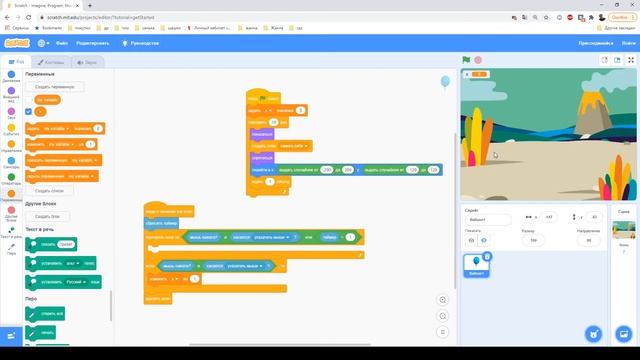Viewport: 640px width, 360px height.
Task: Switch to the Costumes tab
Action: pos(51,62)
